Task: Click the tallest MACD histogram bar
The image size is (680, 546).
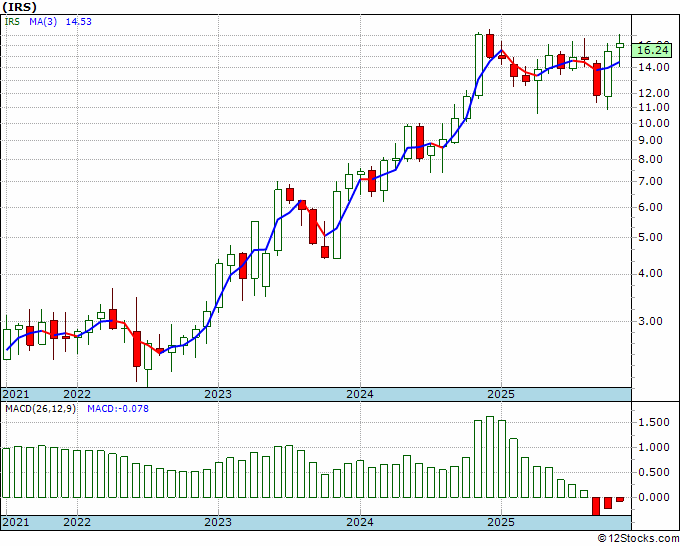Action: tap(490, 456)
